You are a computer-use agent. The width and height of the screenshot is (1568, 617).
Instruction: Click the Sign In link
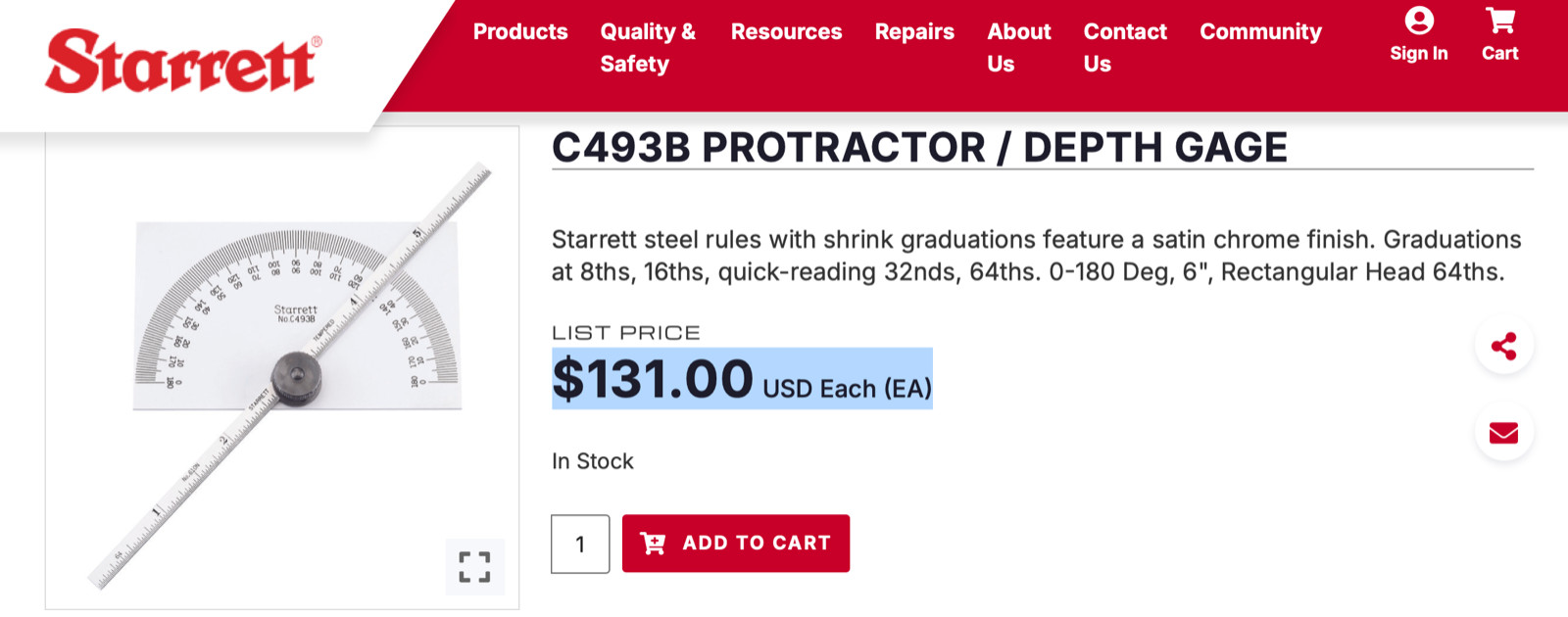click(1418, 54)
